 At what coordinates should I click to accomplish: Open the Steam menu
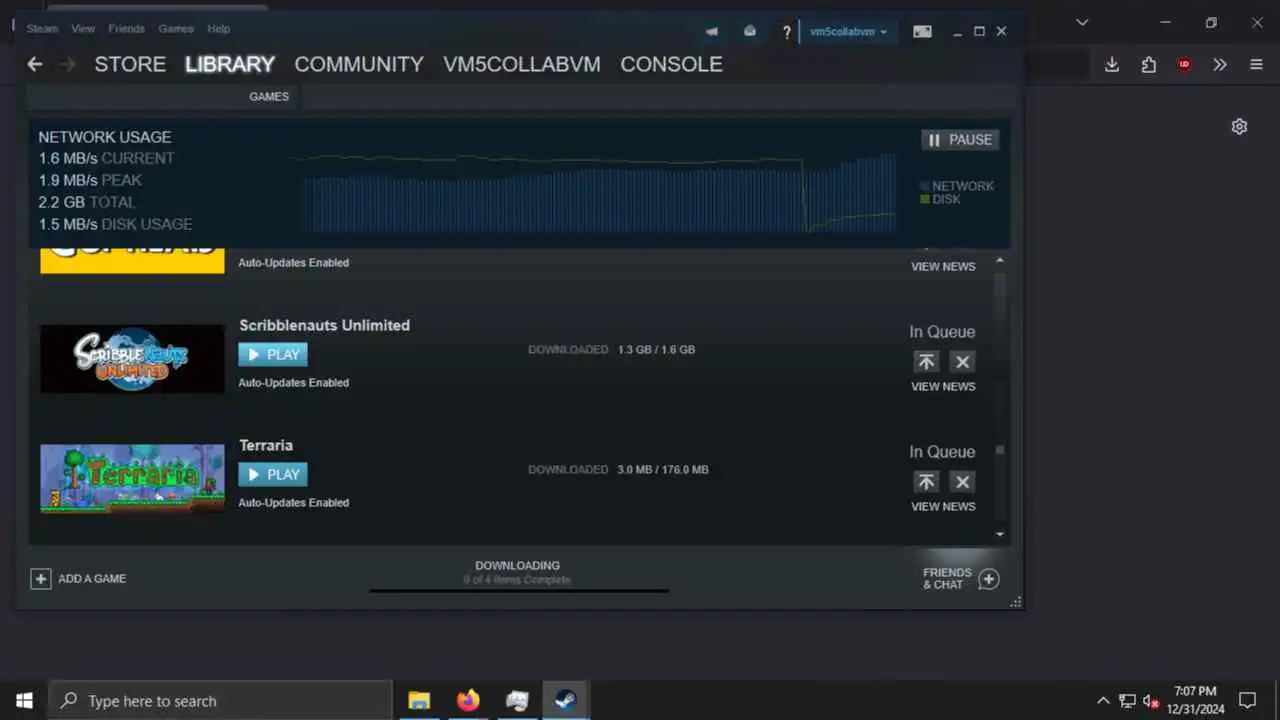coord(42,29)
